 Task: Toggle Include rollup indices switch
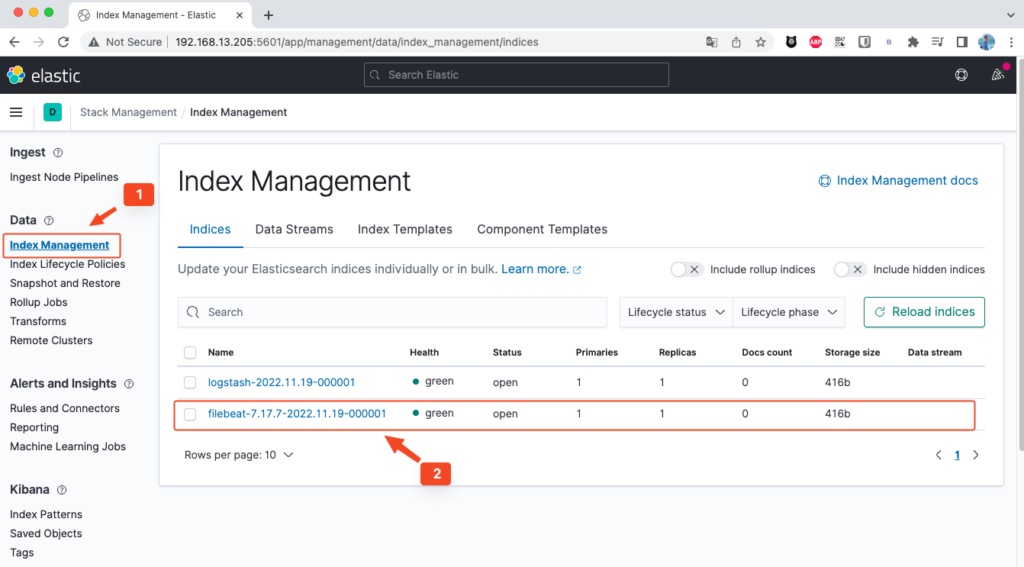click(x=686, y=269)
